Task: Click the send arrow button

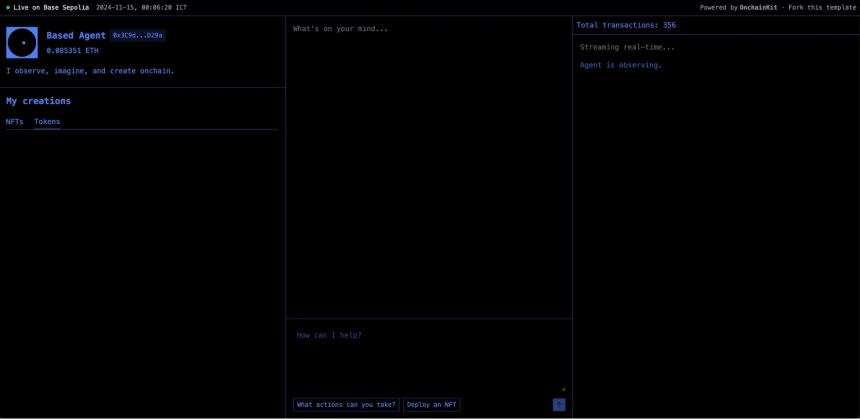Action: [559, 405]
